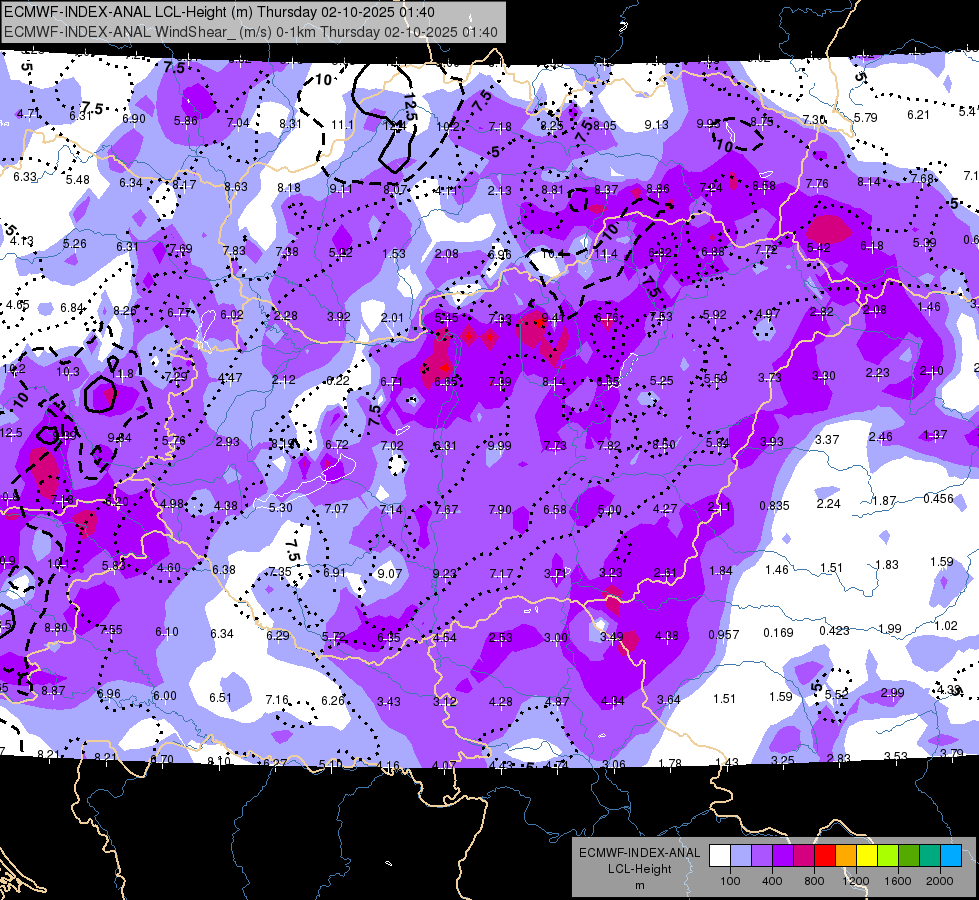
Task: Click the wind shear value 2.01
Action: pos(393,319)
